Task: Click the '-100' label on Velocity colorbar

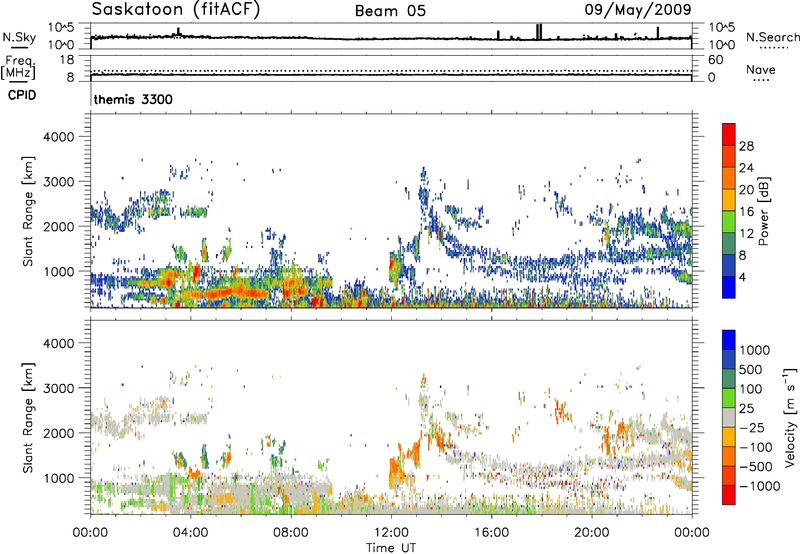Action: click(756, 447)
